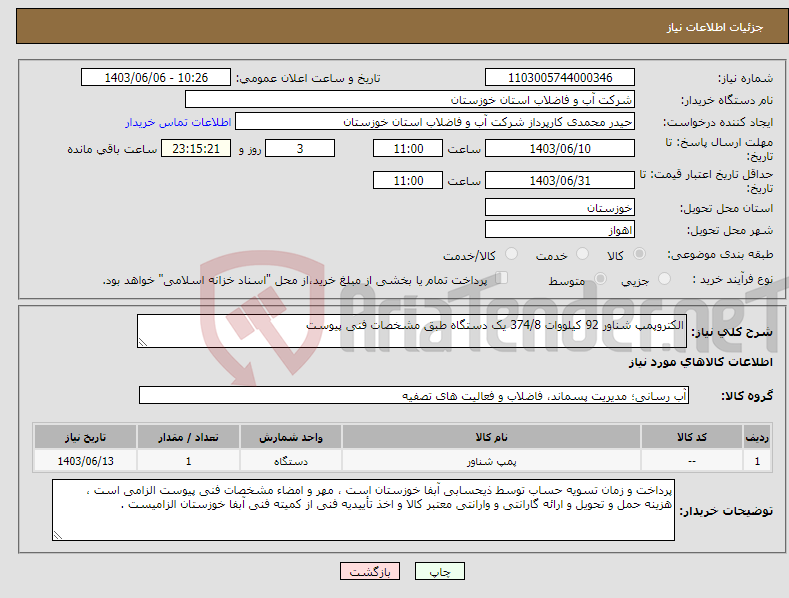Click the announcement date field 1403/06/06 - 10:26

[x=156, y=78]
